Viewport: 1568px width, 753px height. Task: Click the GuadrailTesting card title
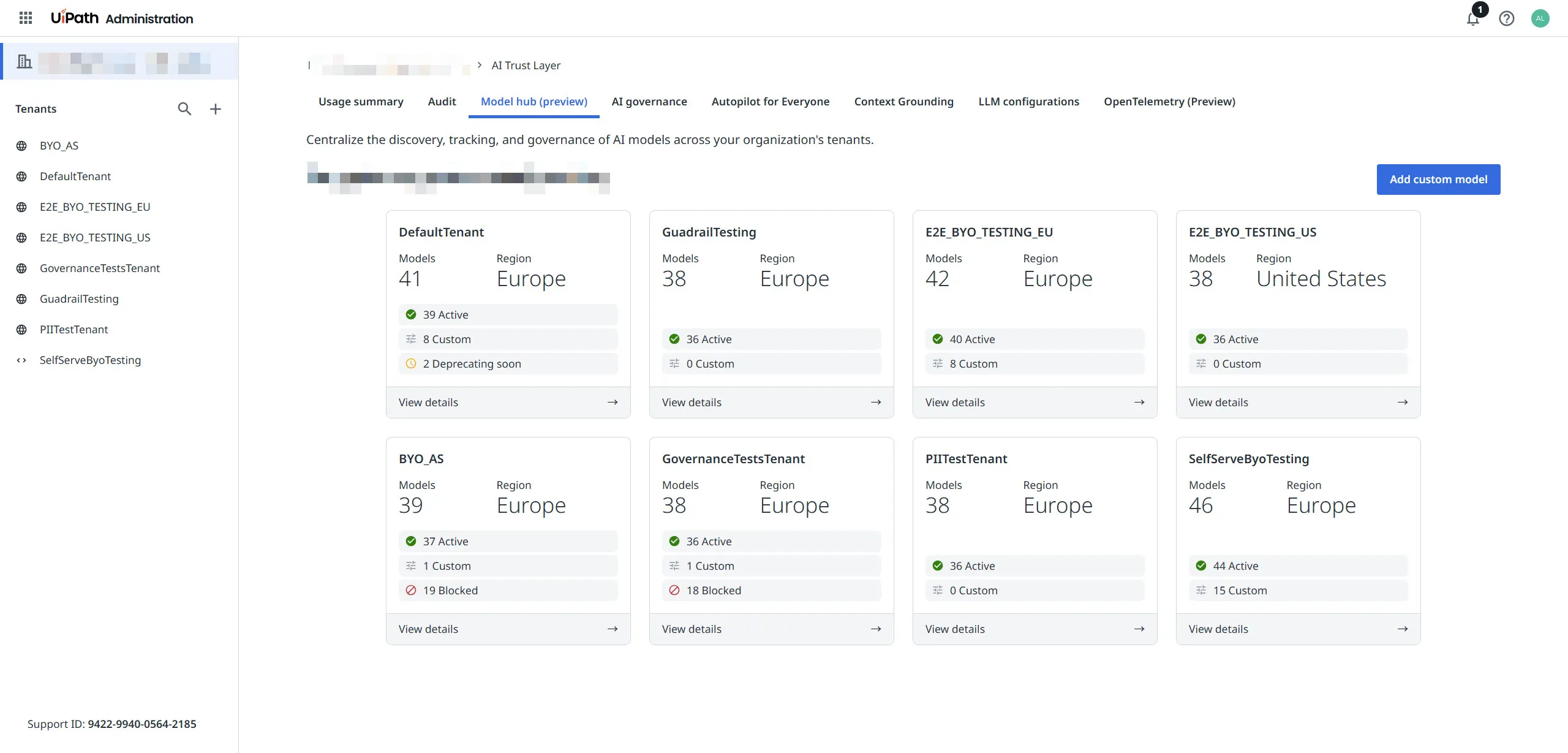pyautogui.click(x=709, y=232)
